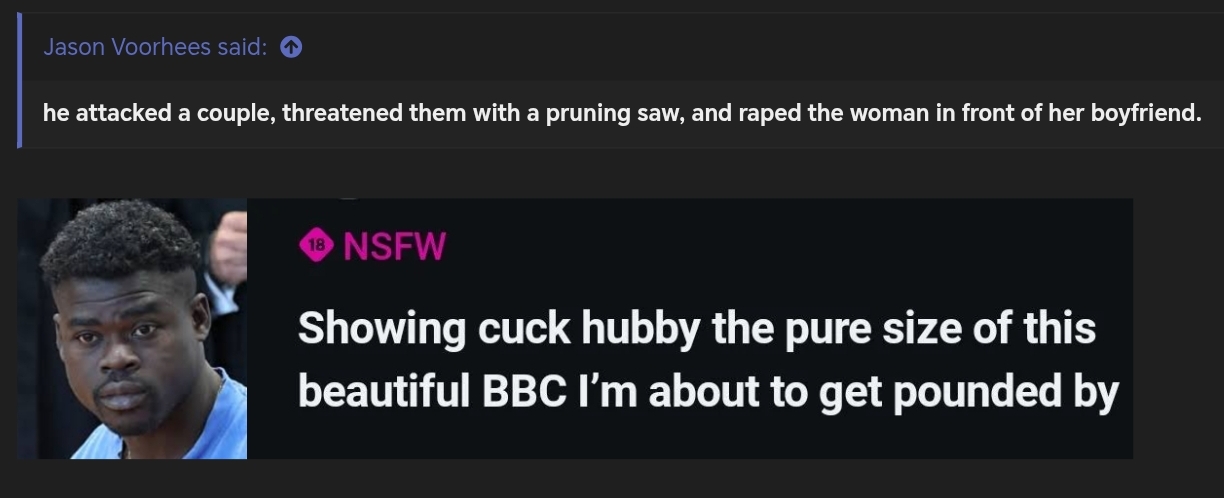Click the word 'said:' in quote header
This screenshot has width=1224, height=498.
click(x=241, y=47)
